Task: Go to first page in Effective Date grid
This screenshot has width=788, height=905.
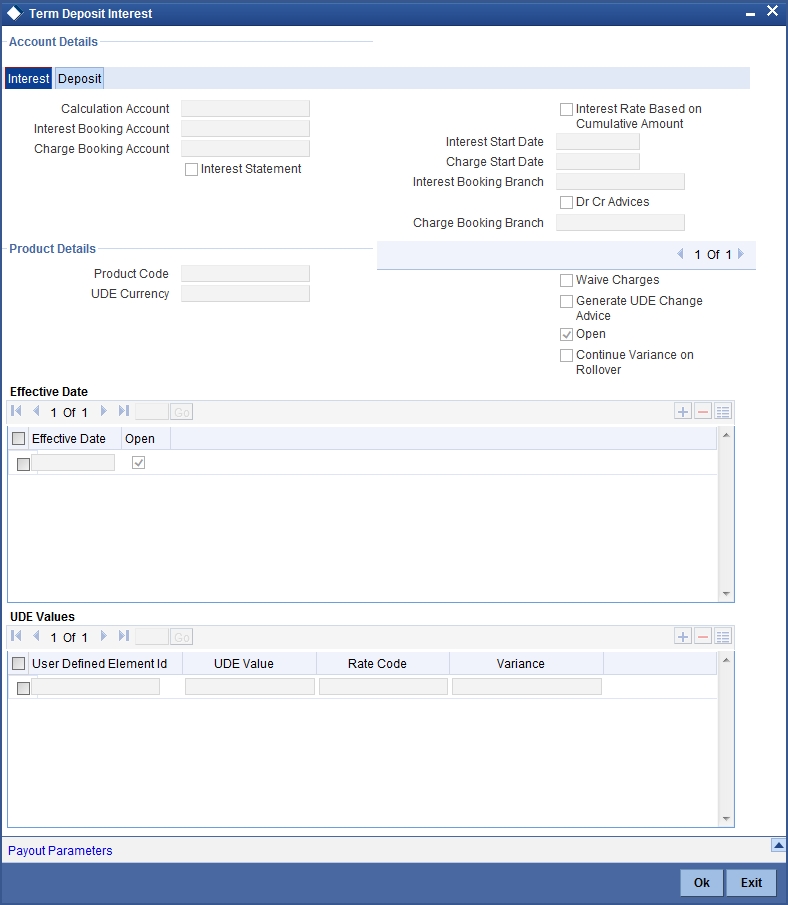Action: pyautogui.click(x=16, y=411)
